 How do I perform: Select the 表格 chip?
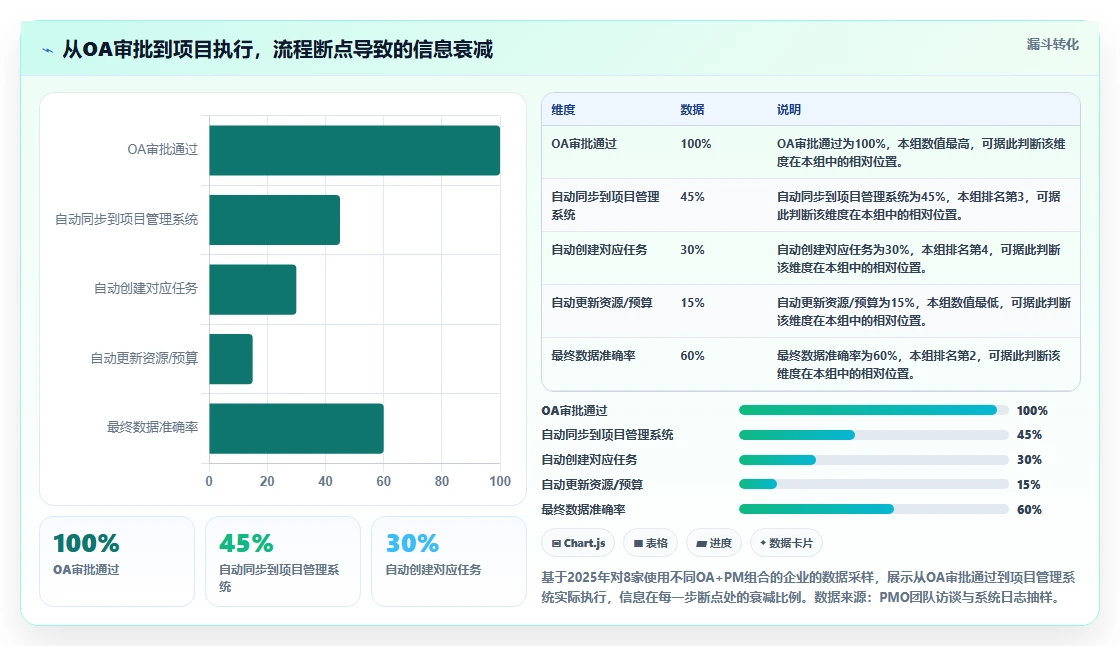click(651, 543)
